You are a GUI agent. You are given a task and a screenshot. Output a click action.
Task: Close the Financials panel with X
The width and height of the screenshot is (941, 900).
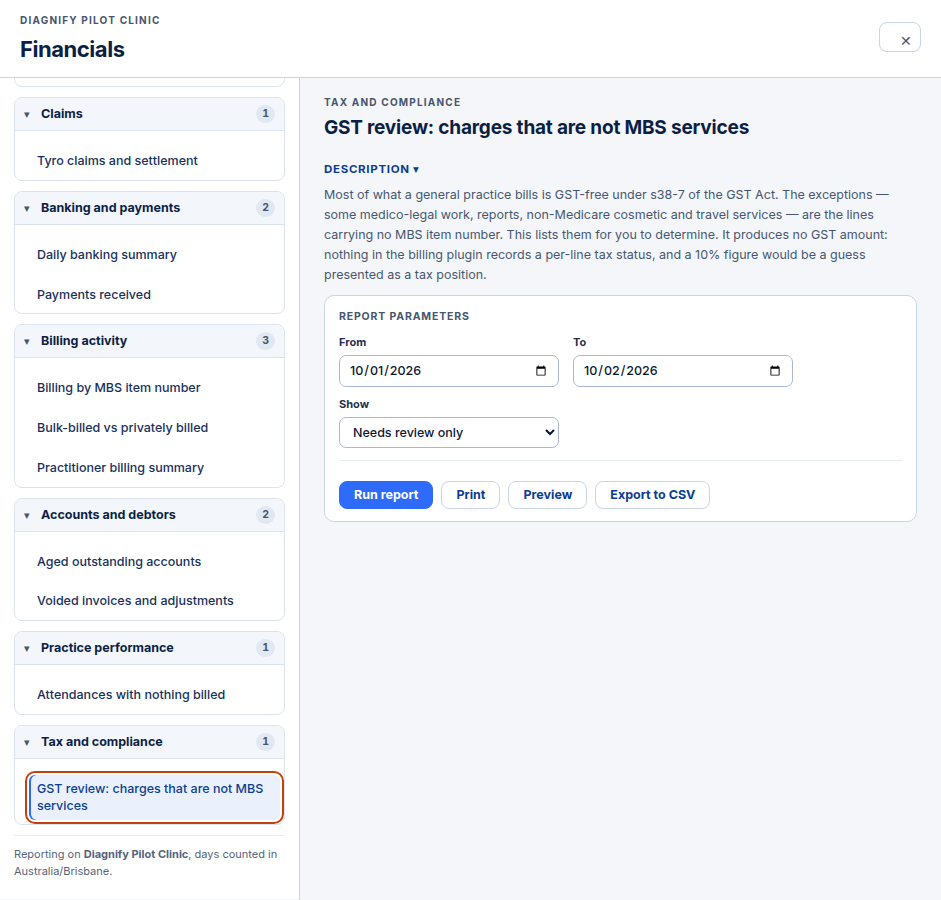[x=900, y=37]
